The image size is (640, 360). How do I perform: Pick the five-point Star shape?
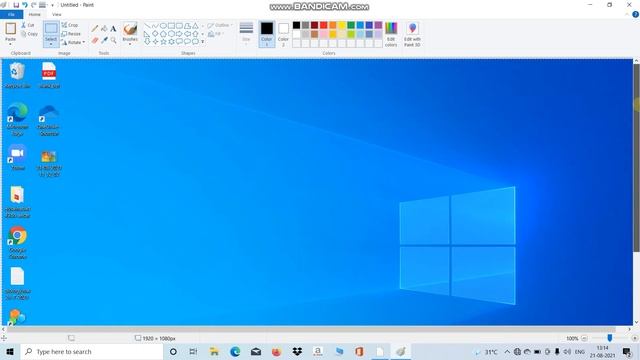tap(163, 42)
